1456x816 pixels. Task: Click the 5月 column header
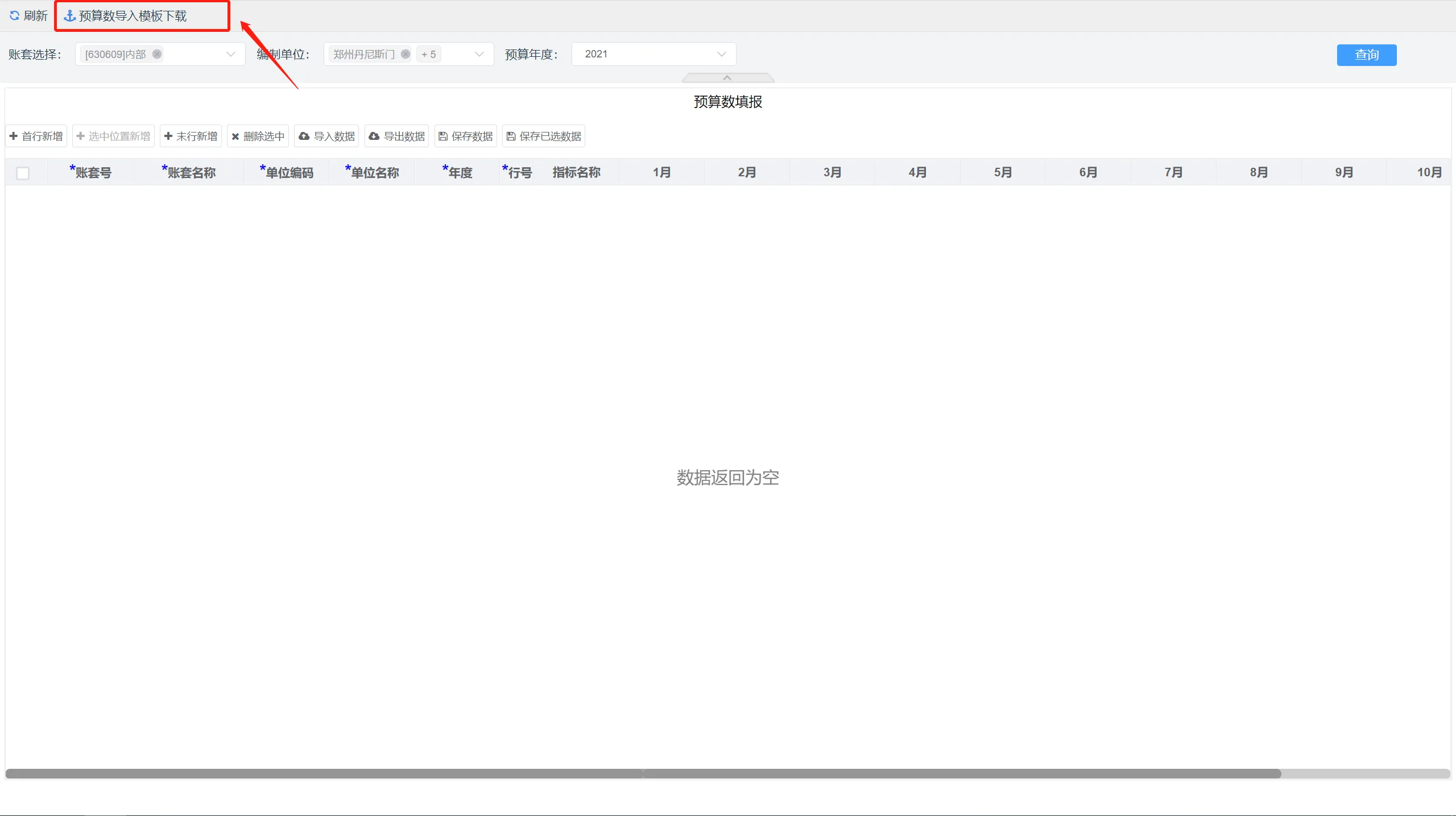(x=1003, y=172)
